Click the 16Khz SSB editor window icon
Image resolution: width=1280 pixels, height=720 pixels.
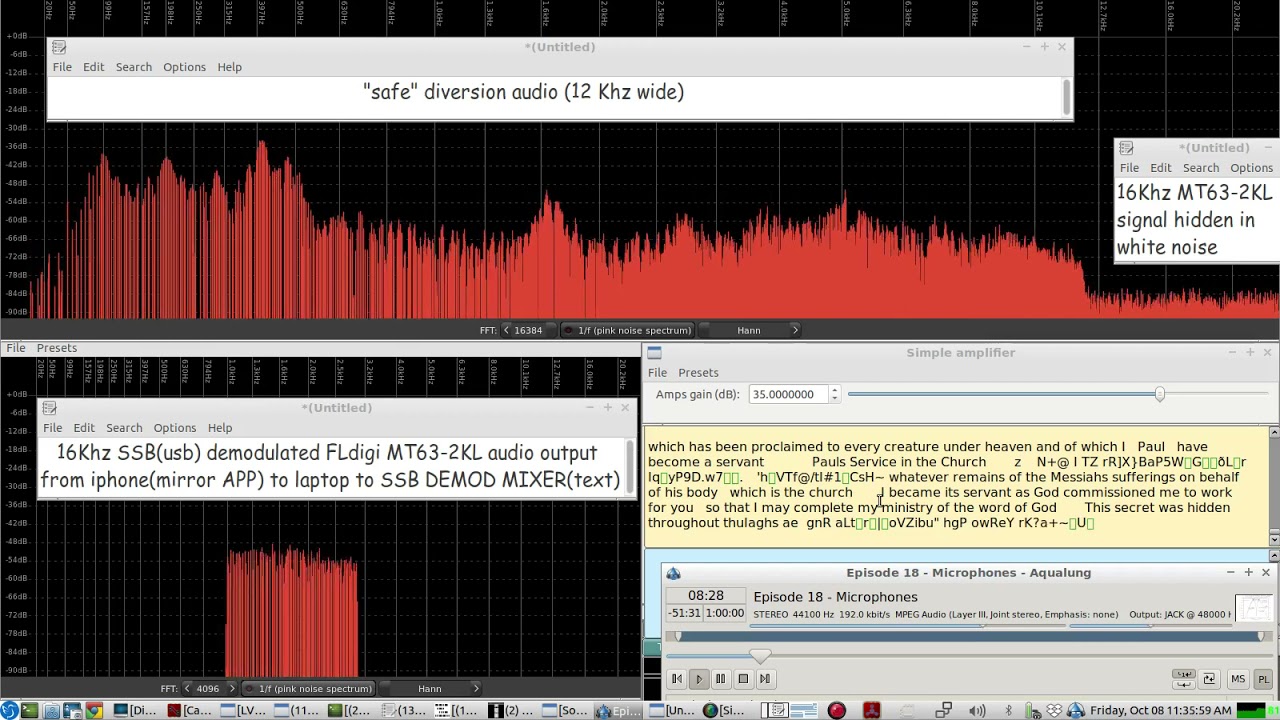pyautogui.click(x=49, y=408)
